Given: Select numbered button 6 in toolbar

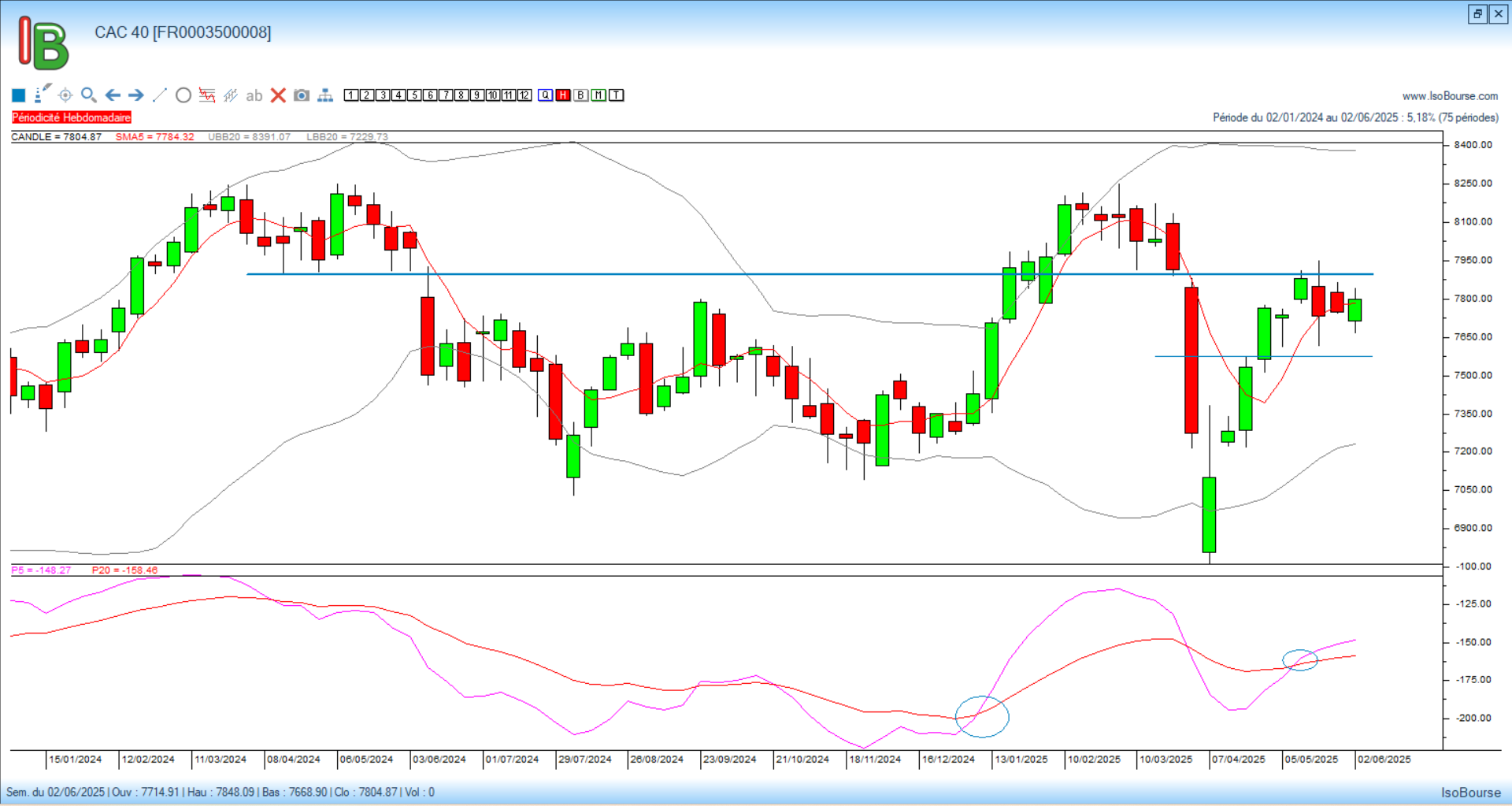Looking at the screenshot, I should [430, 95].
